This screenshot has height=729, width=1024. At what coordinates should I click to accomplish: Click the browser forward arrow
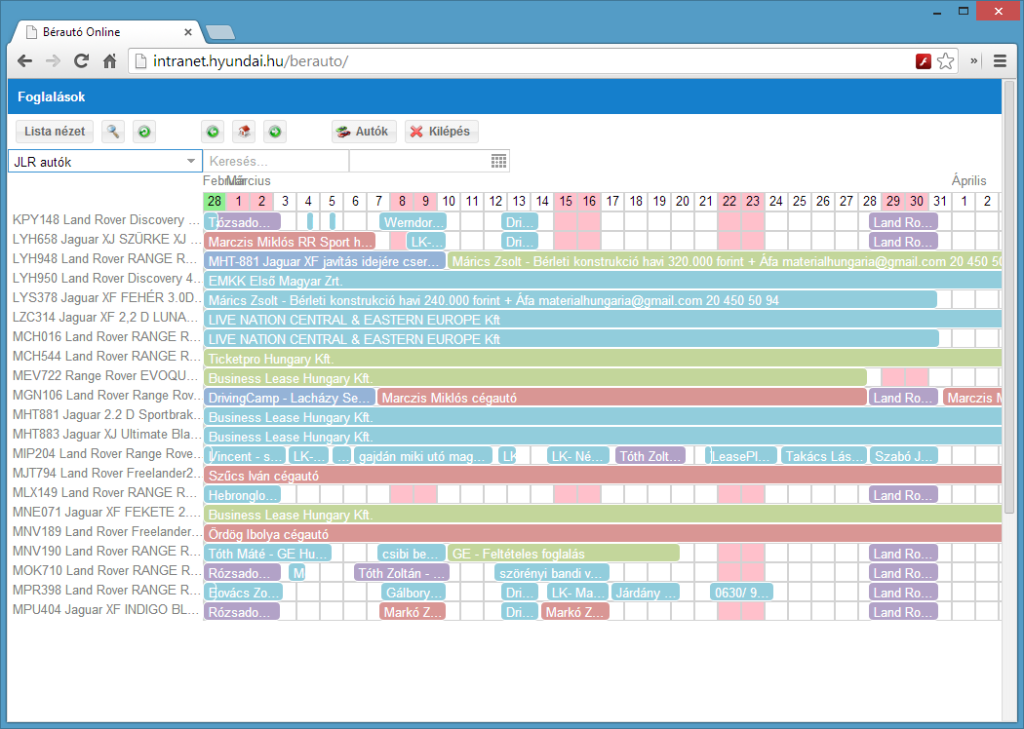[x=53, y=61]
